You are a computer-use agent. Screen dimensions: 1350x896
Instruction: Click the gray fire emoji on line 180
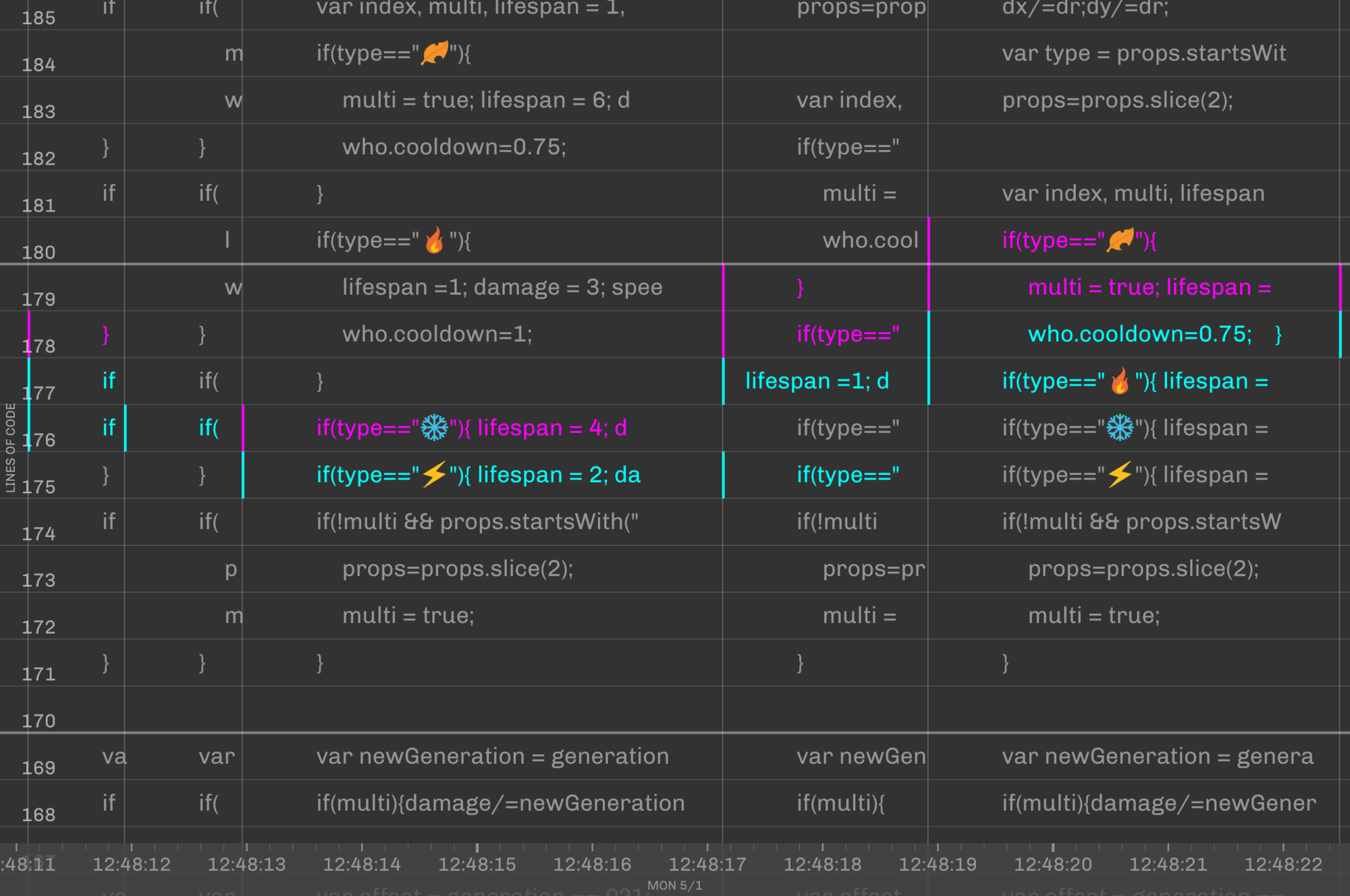coord(434,240)
